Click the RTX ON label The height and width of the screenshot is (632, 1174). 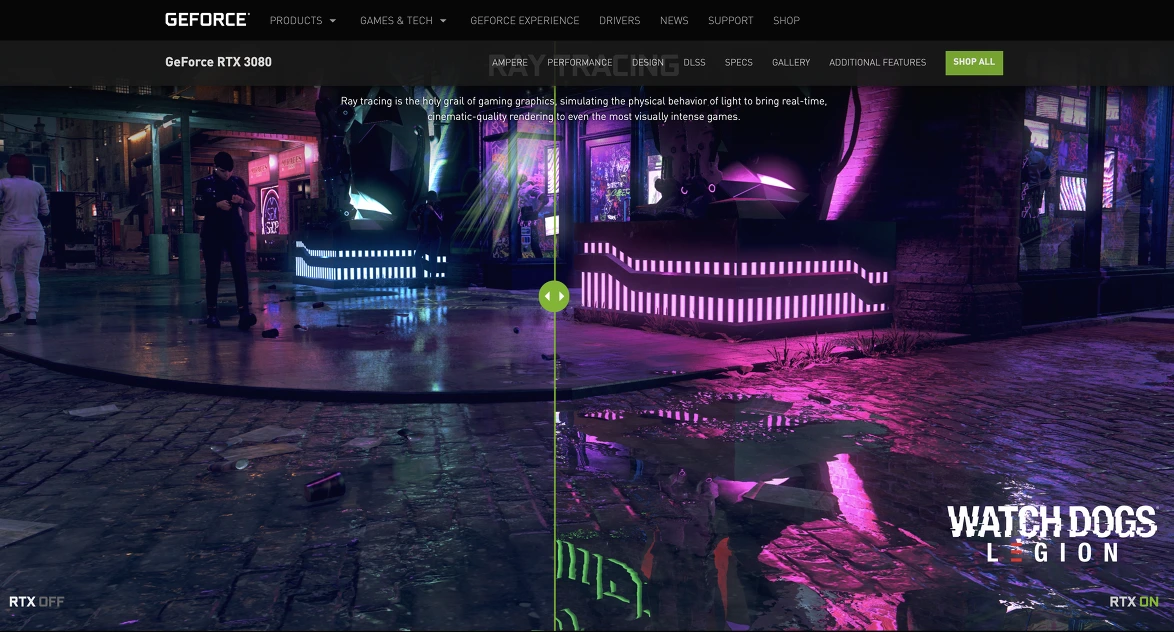1134,601
